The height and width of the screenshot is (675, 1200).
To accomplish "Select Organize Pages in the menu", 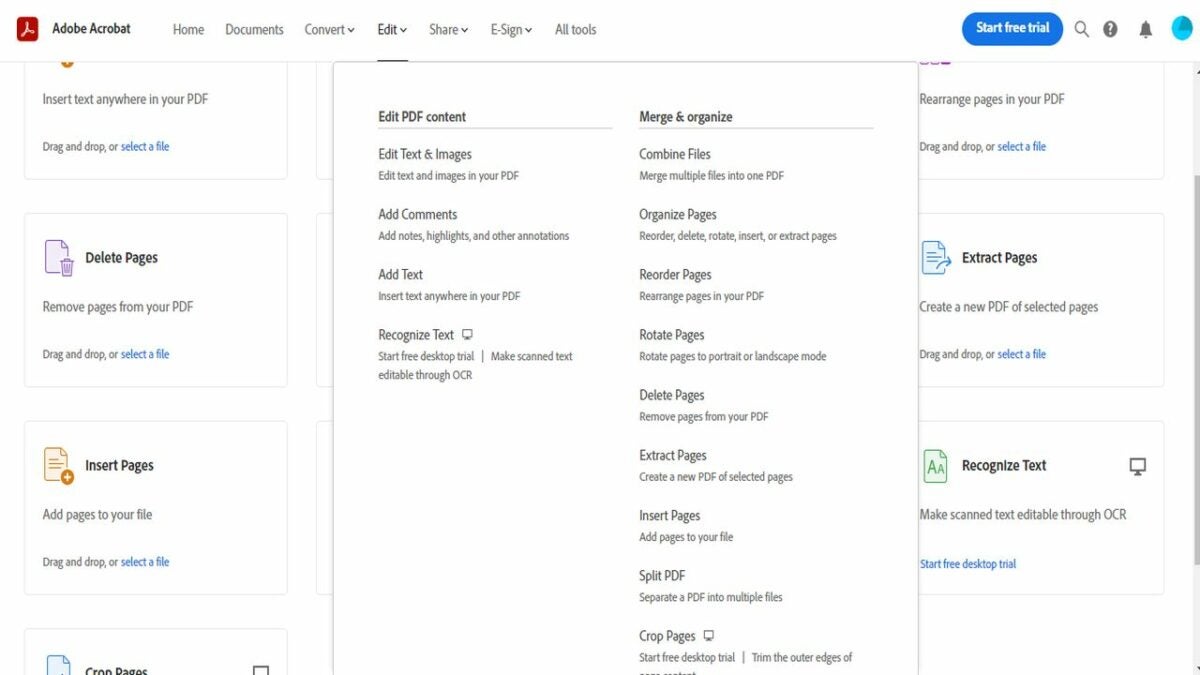I will click(x=678, y=214).
